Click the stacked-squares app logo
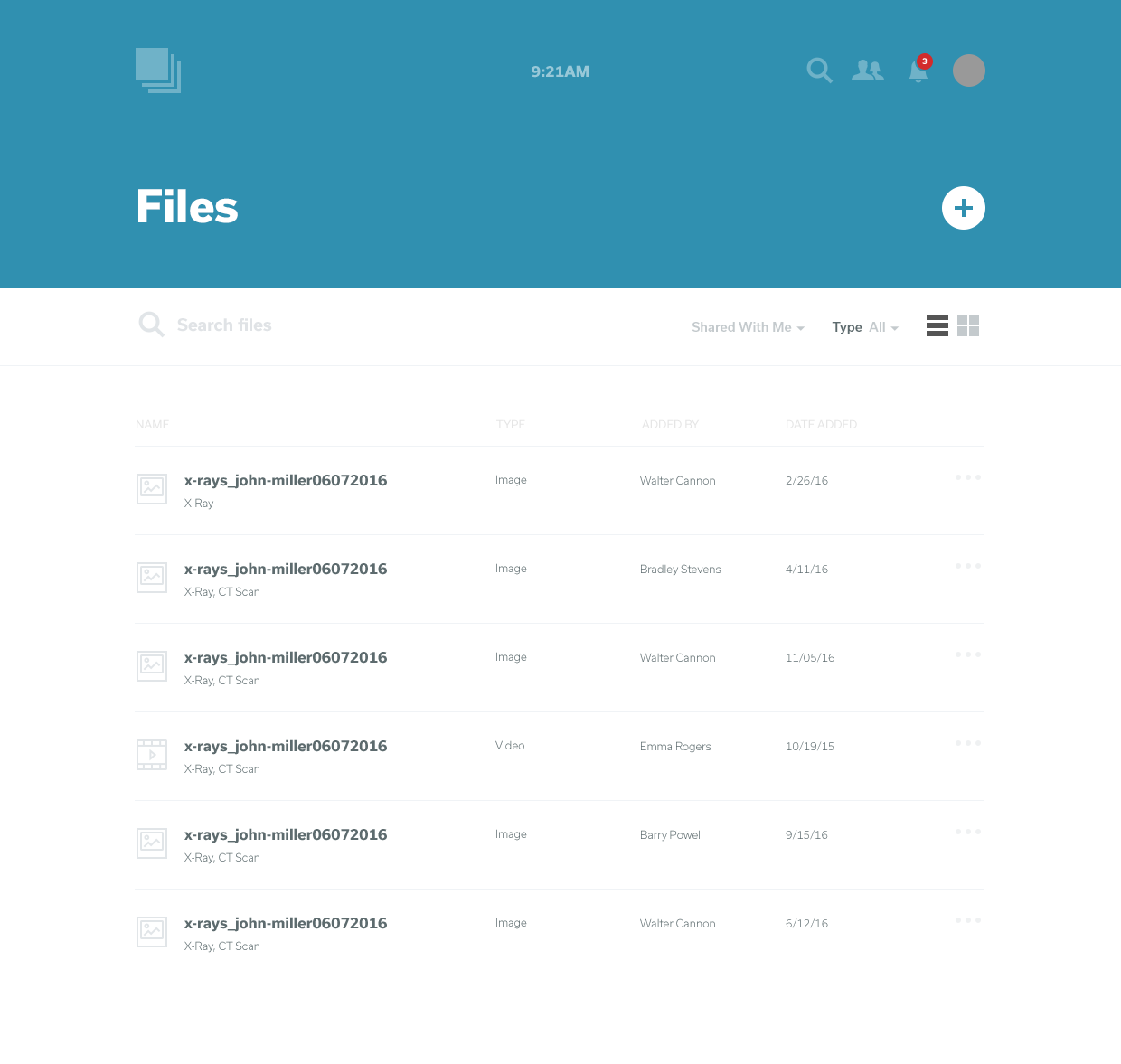This screenshot has height=1064, width=1121. (x=158, y=71)
